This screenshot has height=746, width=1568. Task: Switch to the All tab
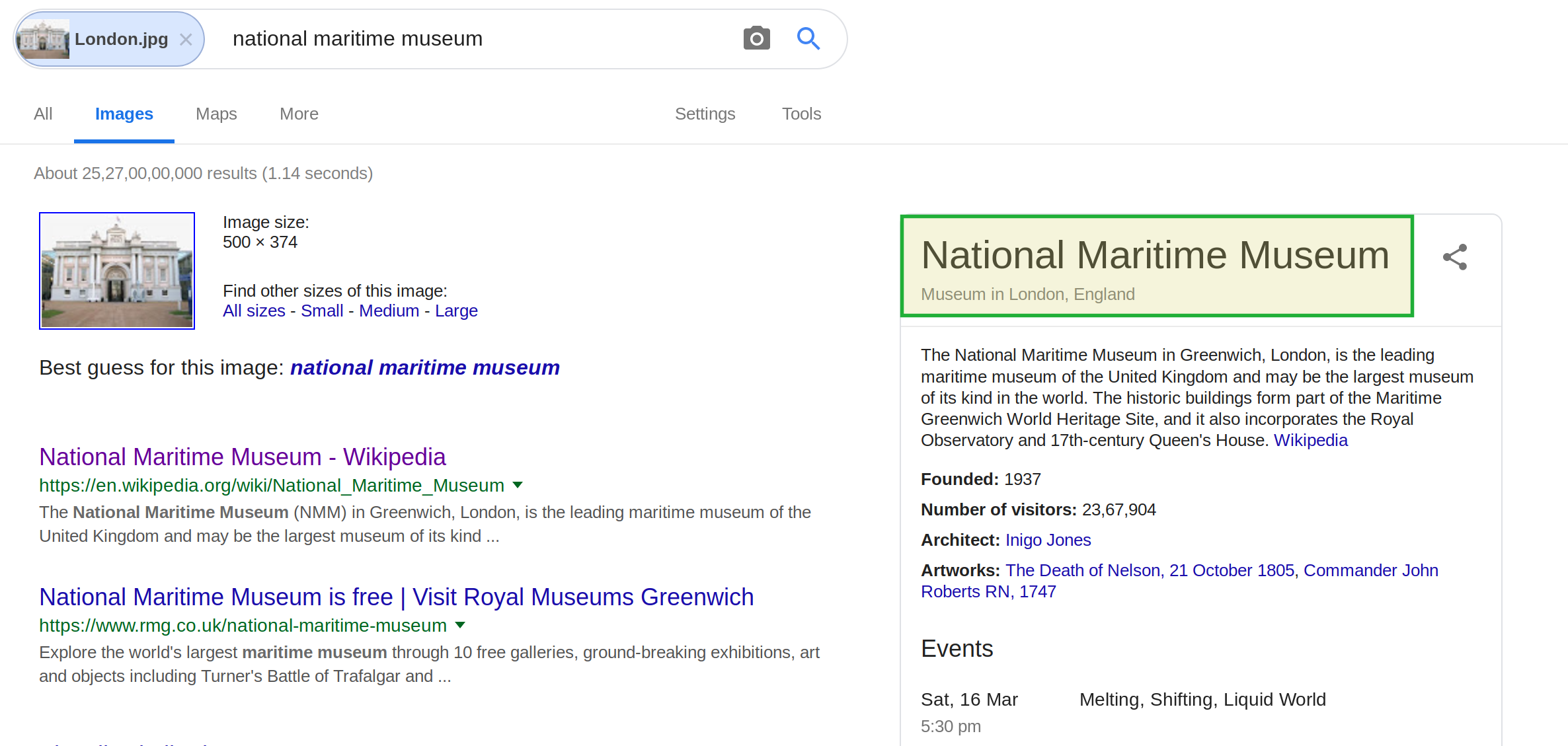[43, 114]
